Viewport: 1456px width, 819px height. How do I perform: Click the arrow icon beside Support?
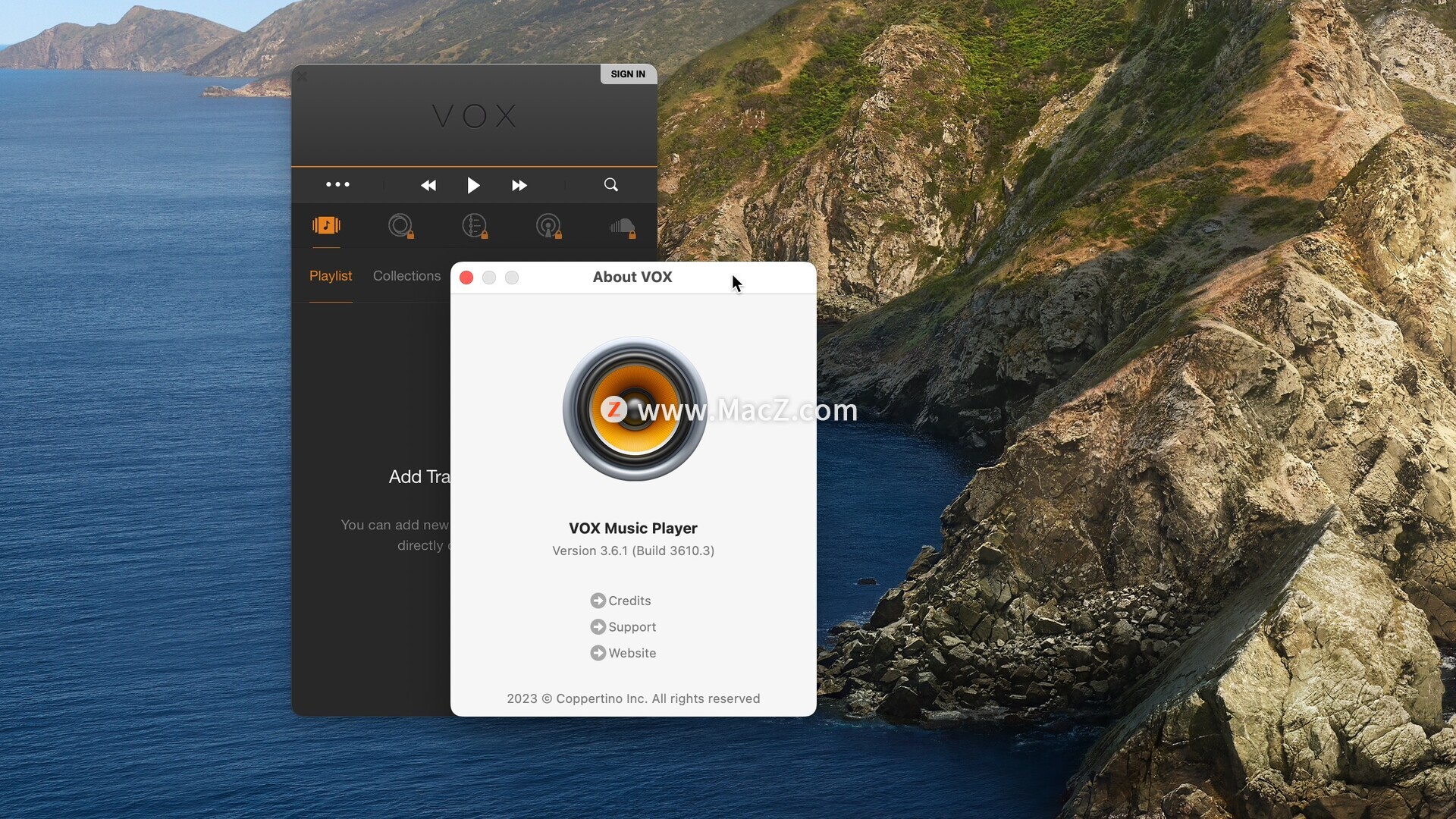(598, 627)
